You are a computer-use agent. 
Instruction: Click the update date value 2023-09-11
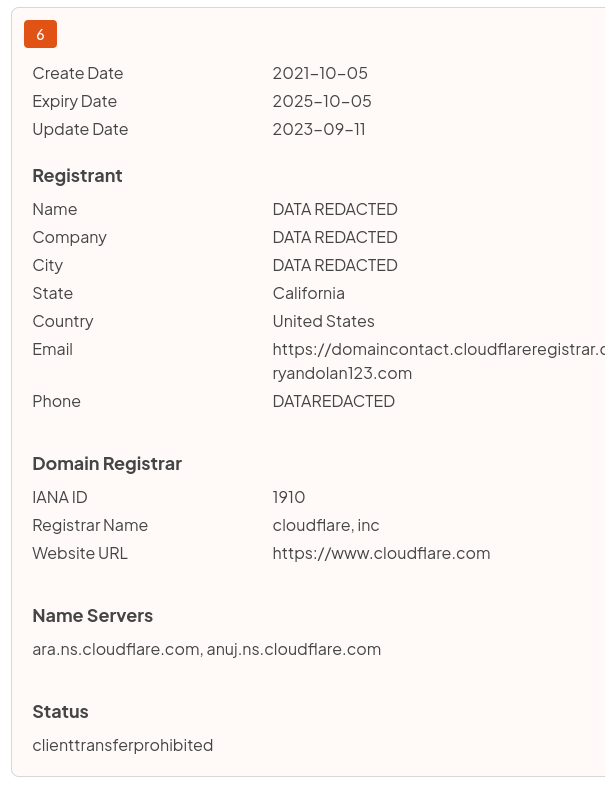pos(319,129)
